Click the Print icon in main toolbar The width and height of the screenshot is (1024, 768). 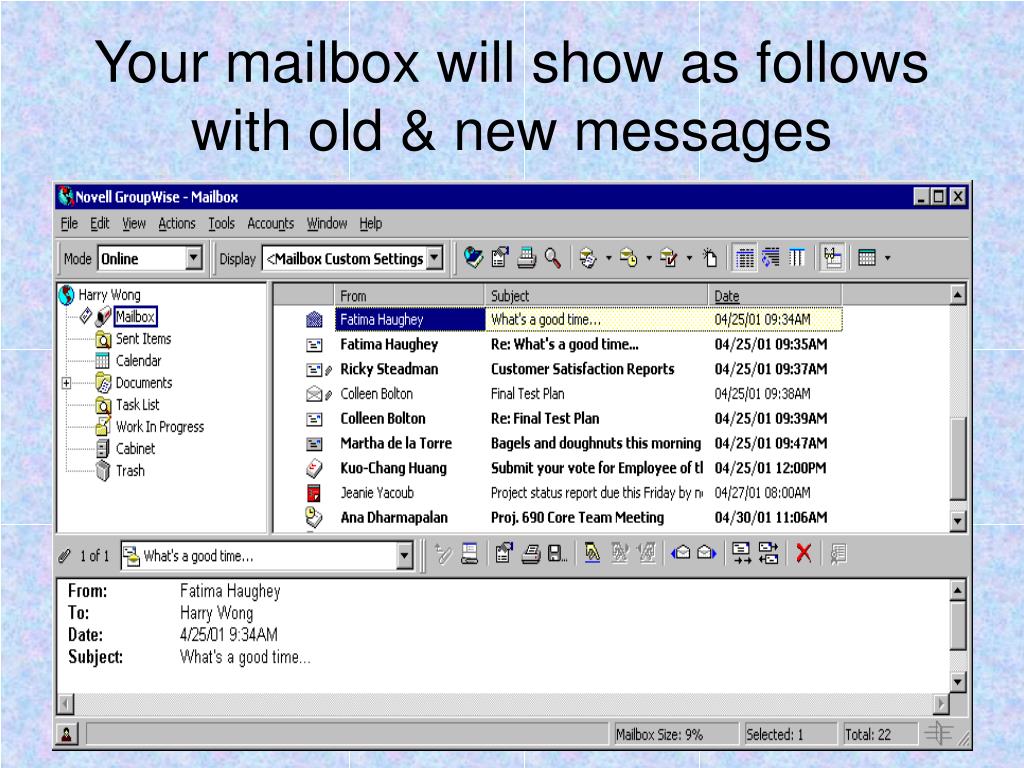tap(526, 258)
